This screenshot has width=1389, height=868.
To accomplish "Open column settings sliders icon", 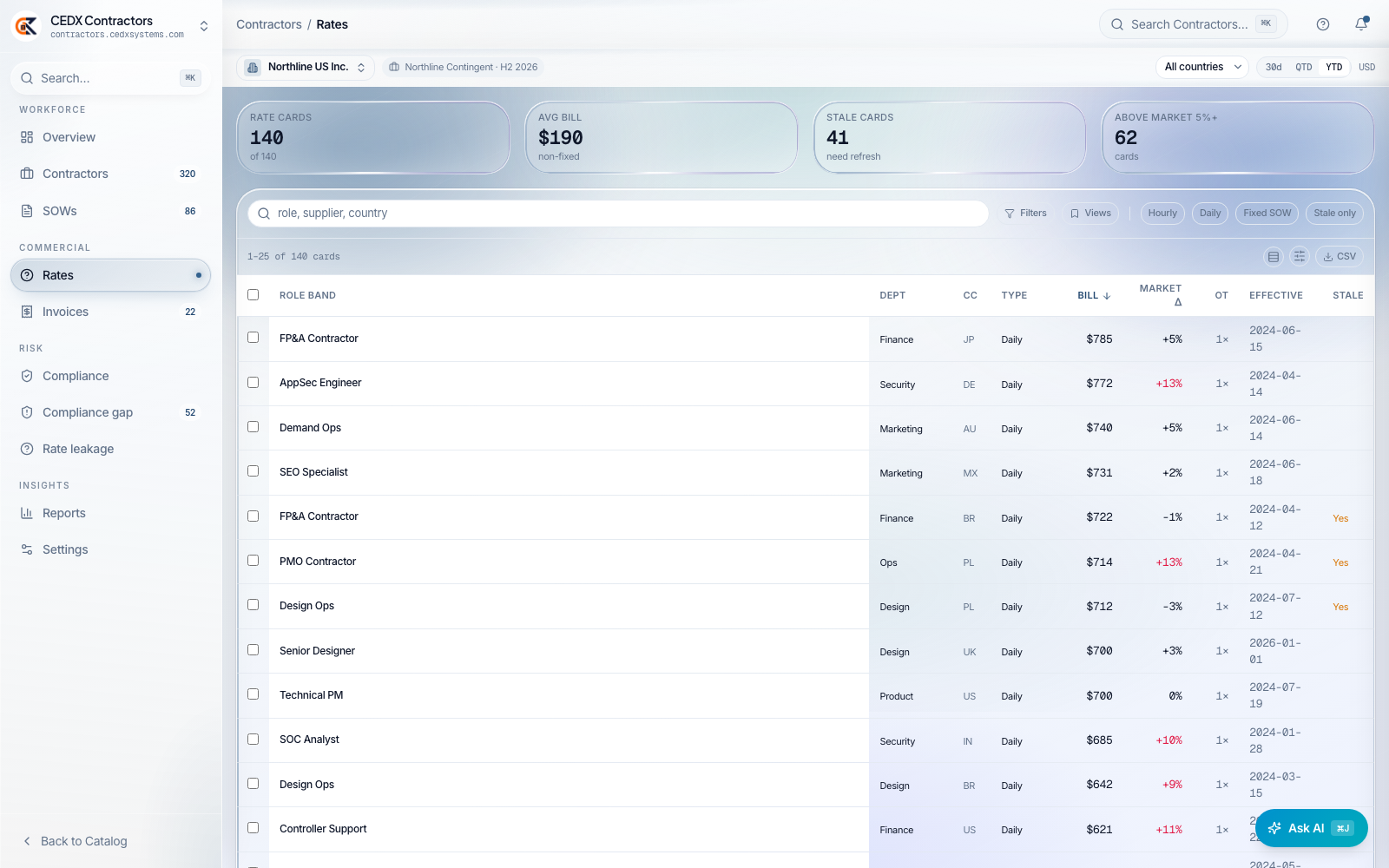I will pos(1300,256).
